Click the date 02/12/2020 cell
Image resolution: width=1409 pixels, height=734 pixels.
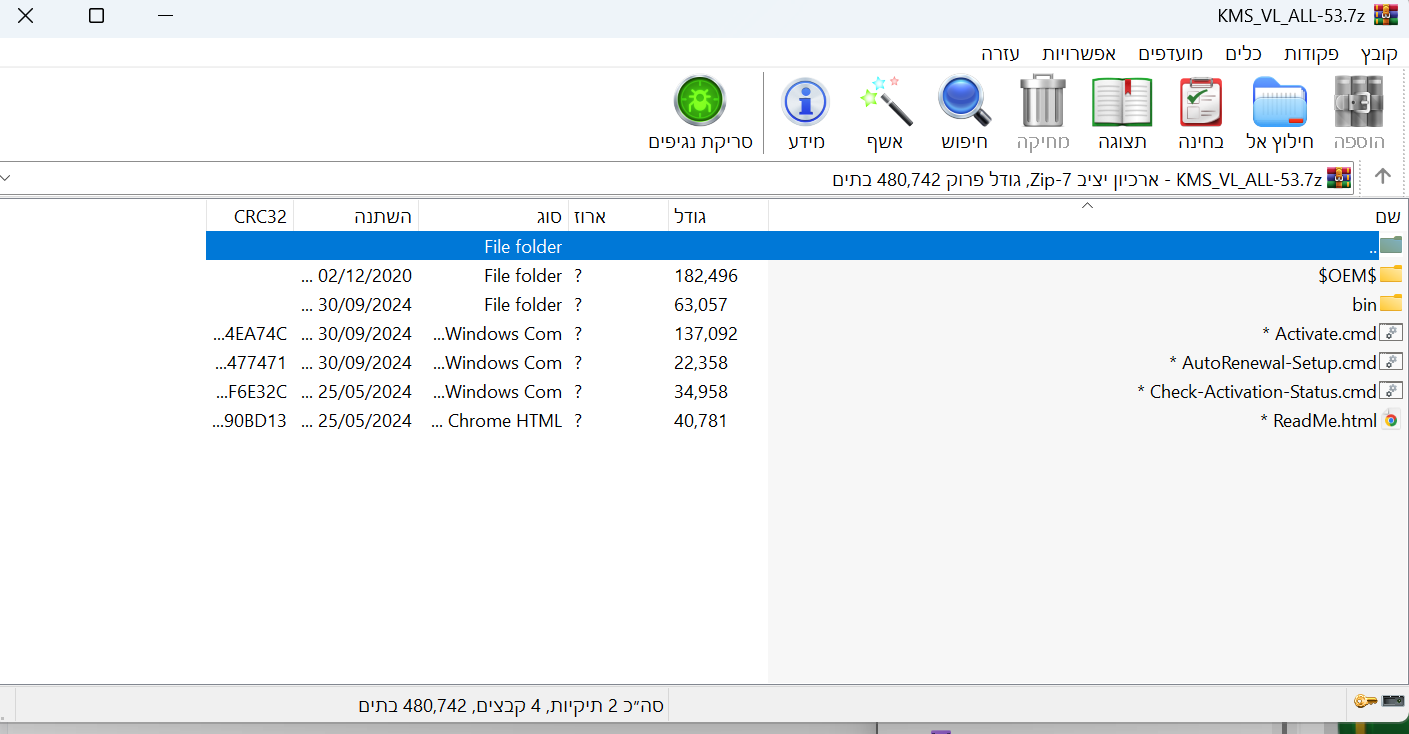(x=357, y=276)
